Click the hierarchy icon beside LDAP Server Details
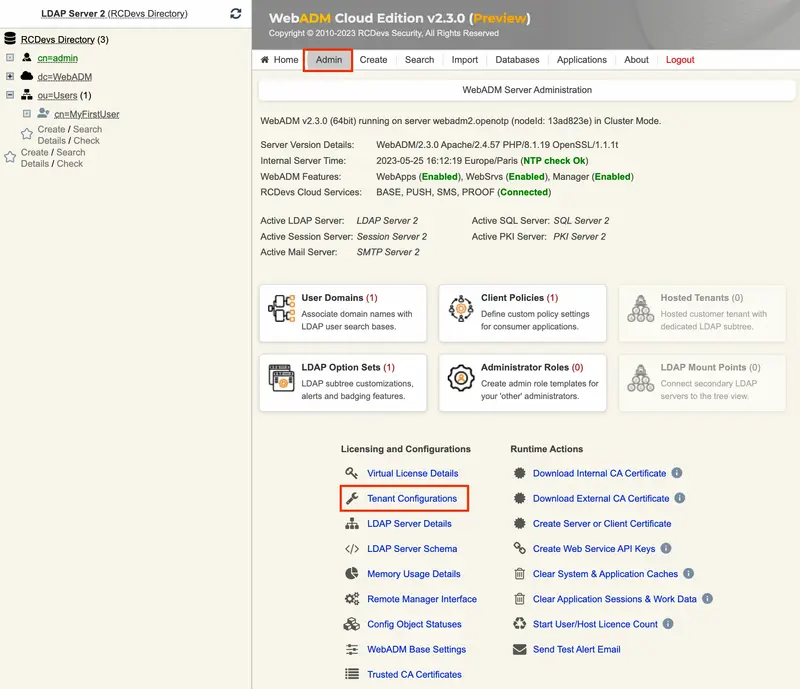Screen dimensions: 800x689 click(352, 523)
